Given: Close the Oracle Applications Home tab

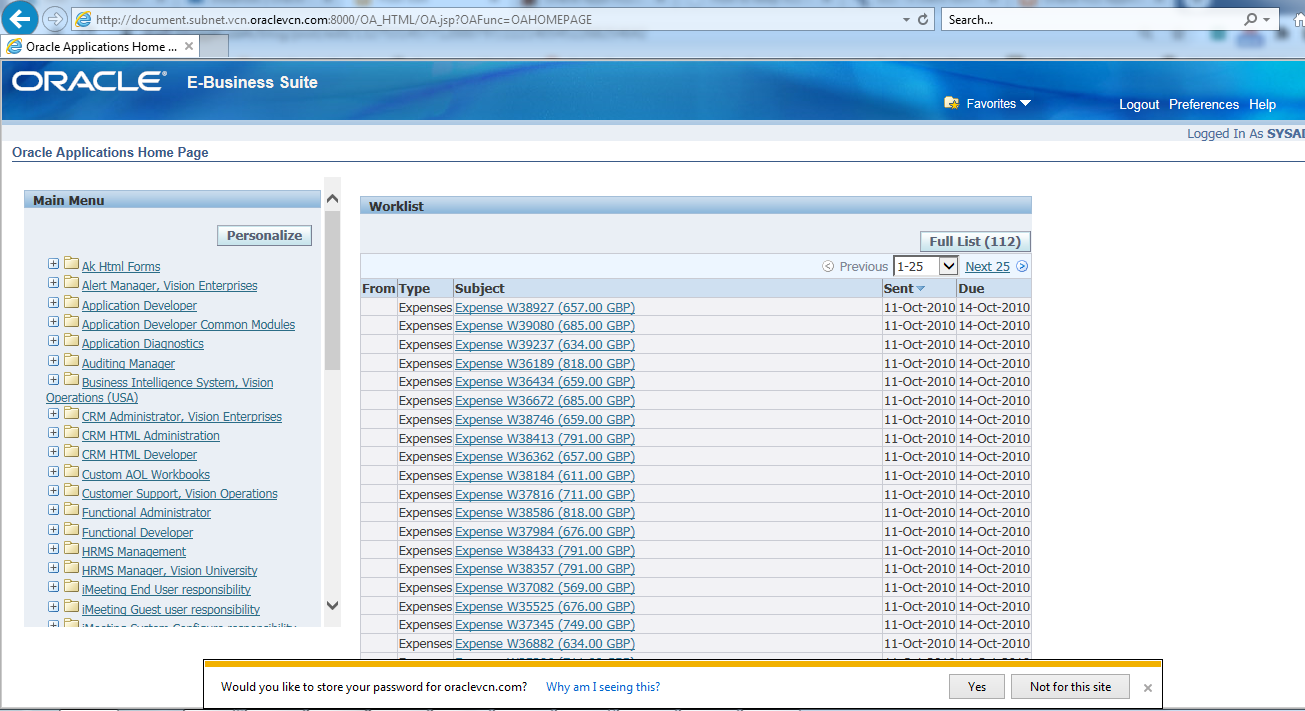Looking at the screenshot, I should tap(189, 46).
